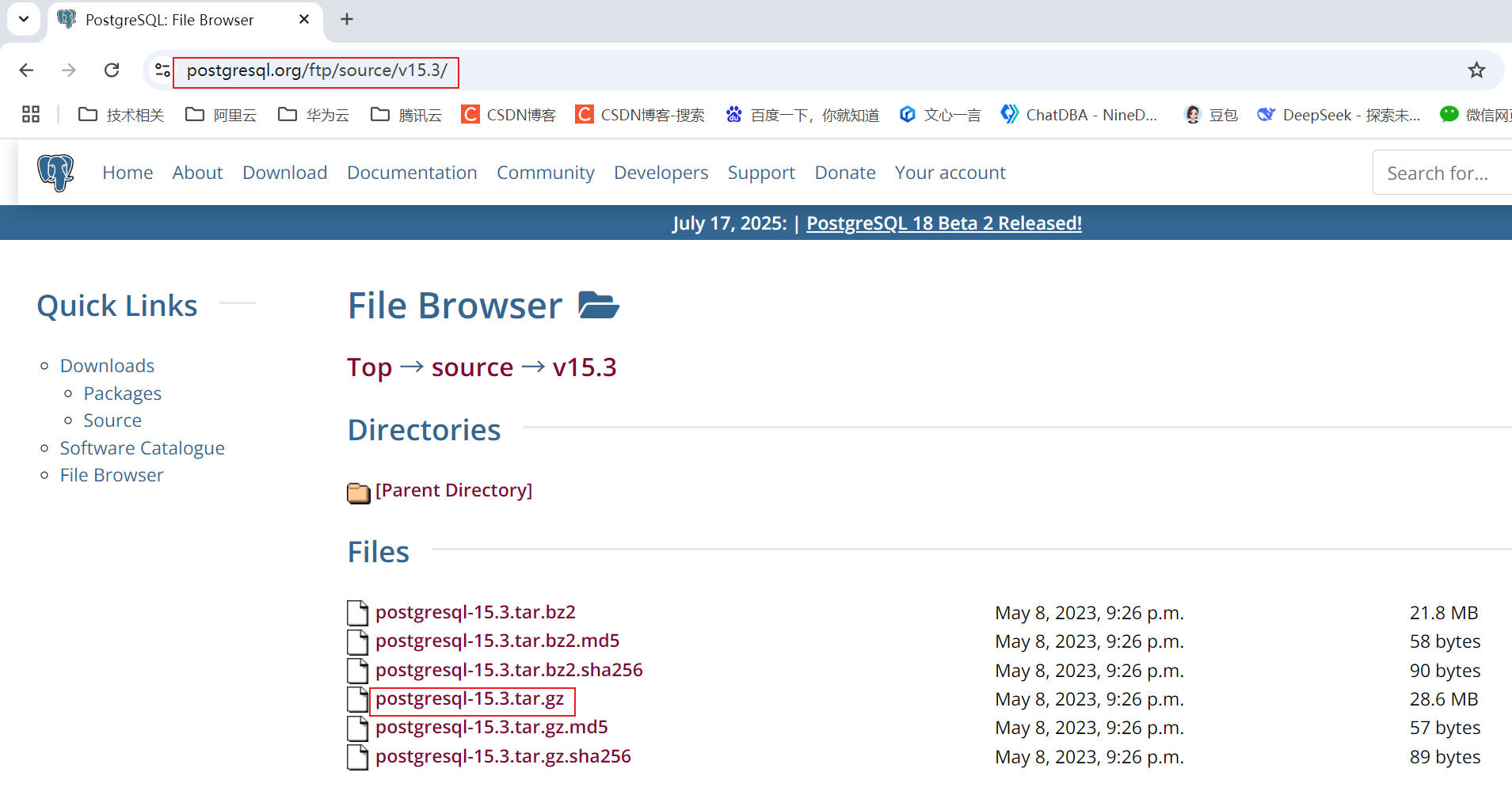This screenshot has width=1512, height=795.
Task: Click the PostgreSQL elephant logo
Action: [x=55, y=173]
